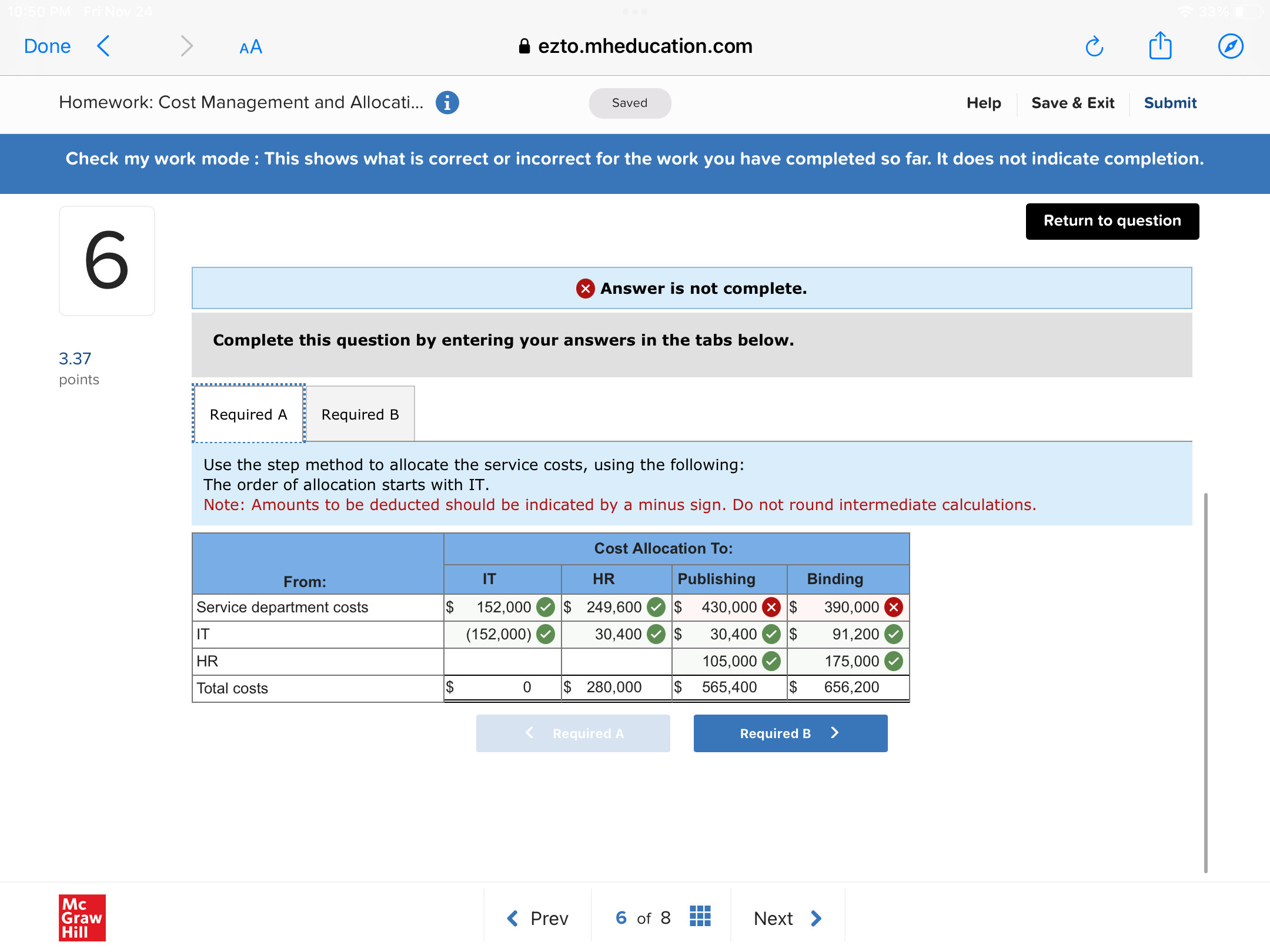Click the Submit link
Viewport: 1270px width, 952px height.
click(1169, 103)
